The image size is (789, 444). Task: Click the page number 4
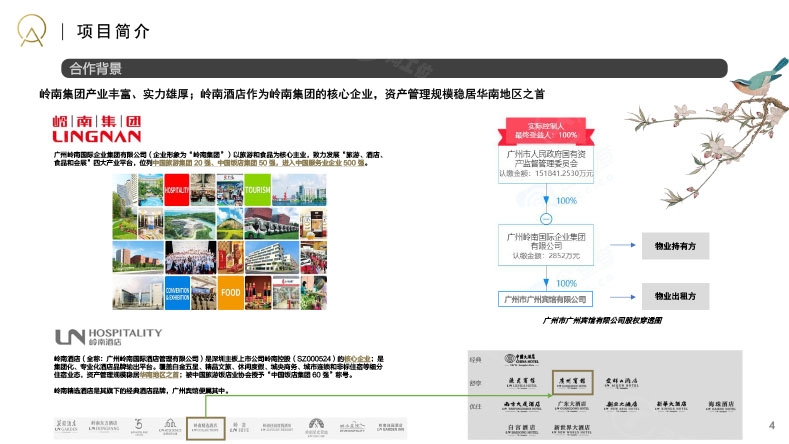coord(770,421)
